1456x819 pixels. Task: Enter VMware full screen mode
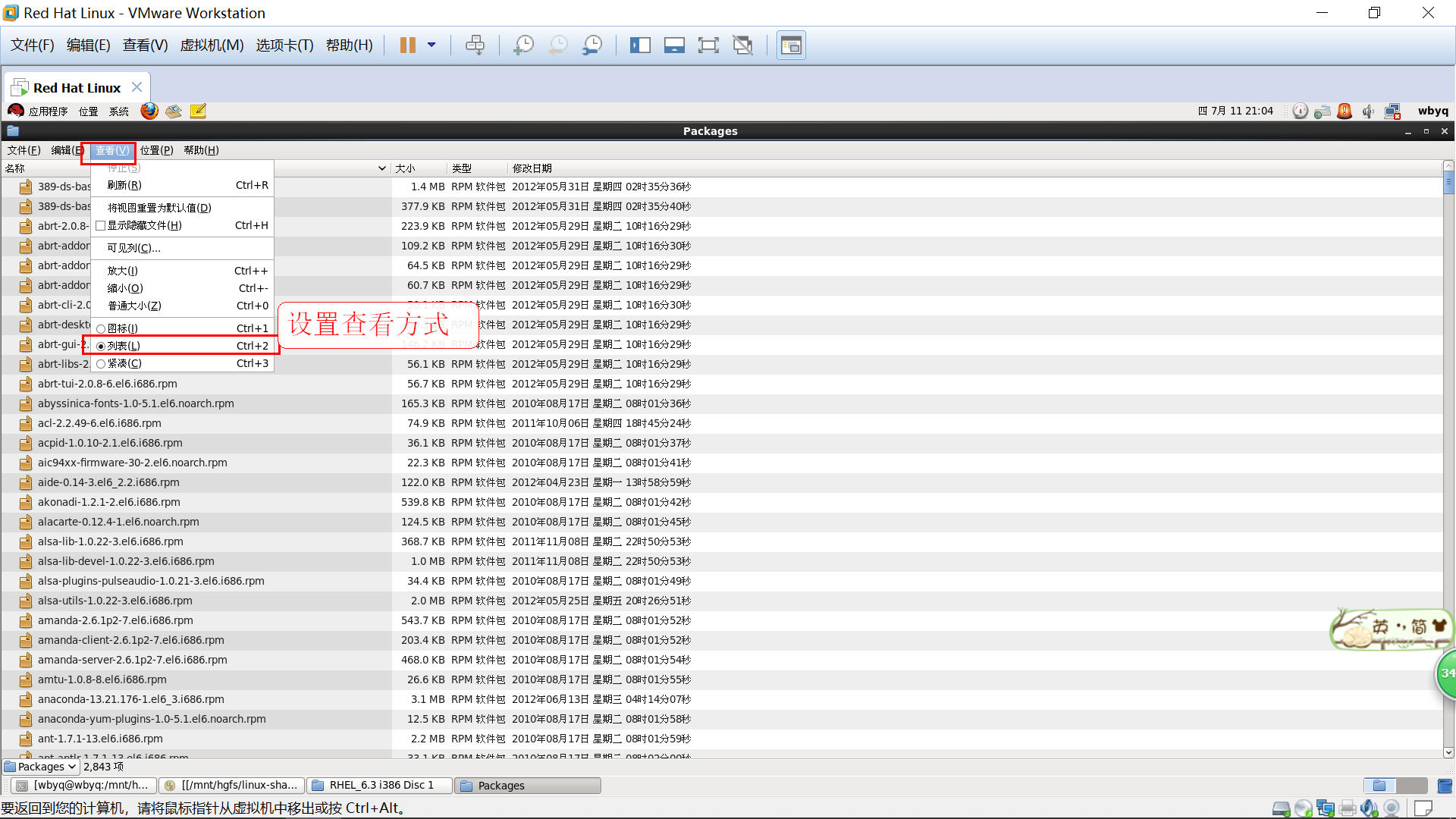tap(708, 45)
